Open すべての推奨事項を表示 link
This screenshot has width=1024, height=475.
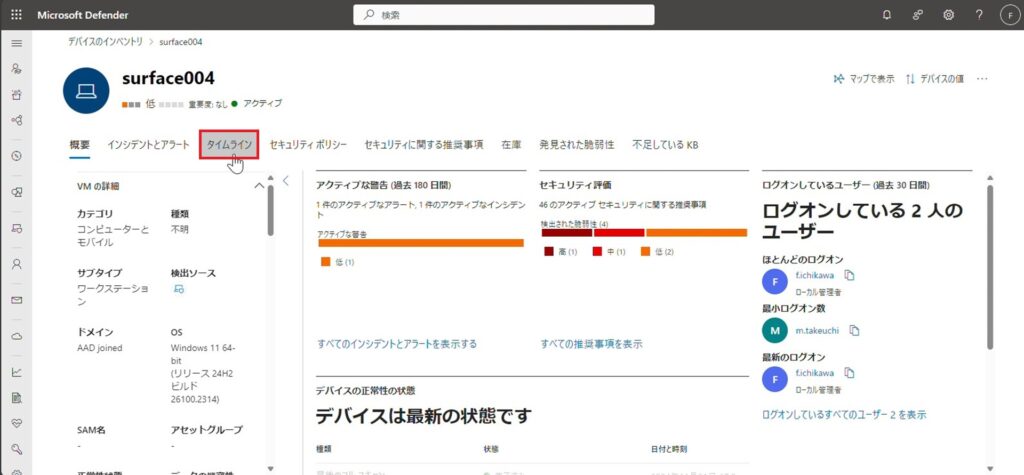(592, 344)
